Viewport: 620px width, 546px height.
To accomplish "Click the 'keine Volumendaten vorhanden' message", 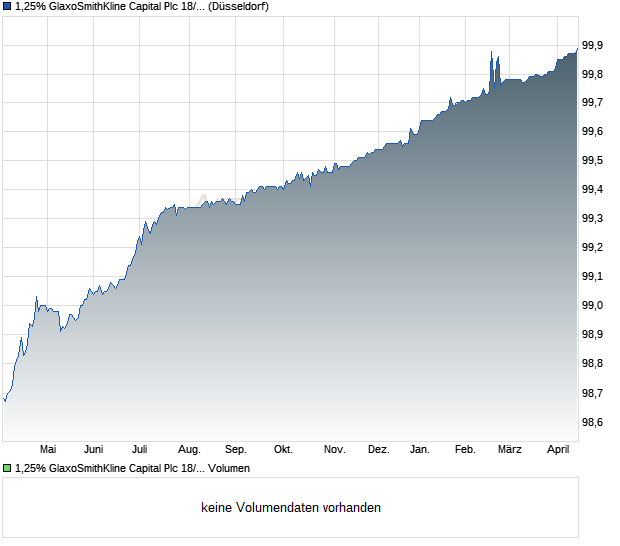I will pos(291,508).
